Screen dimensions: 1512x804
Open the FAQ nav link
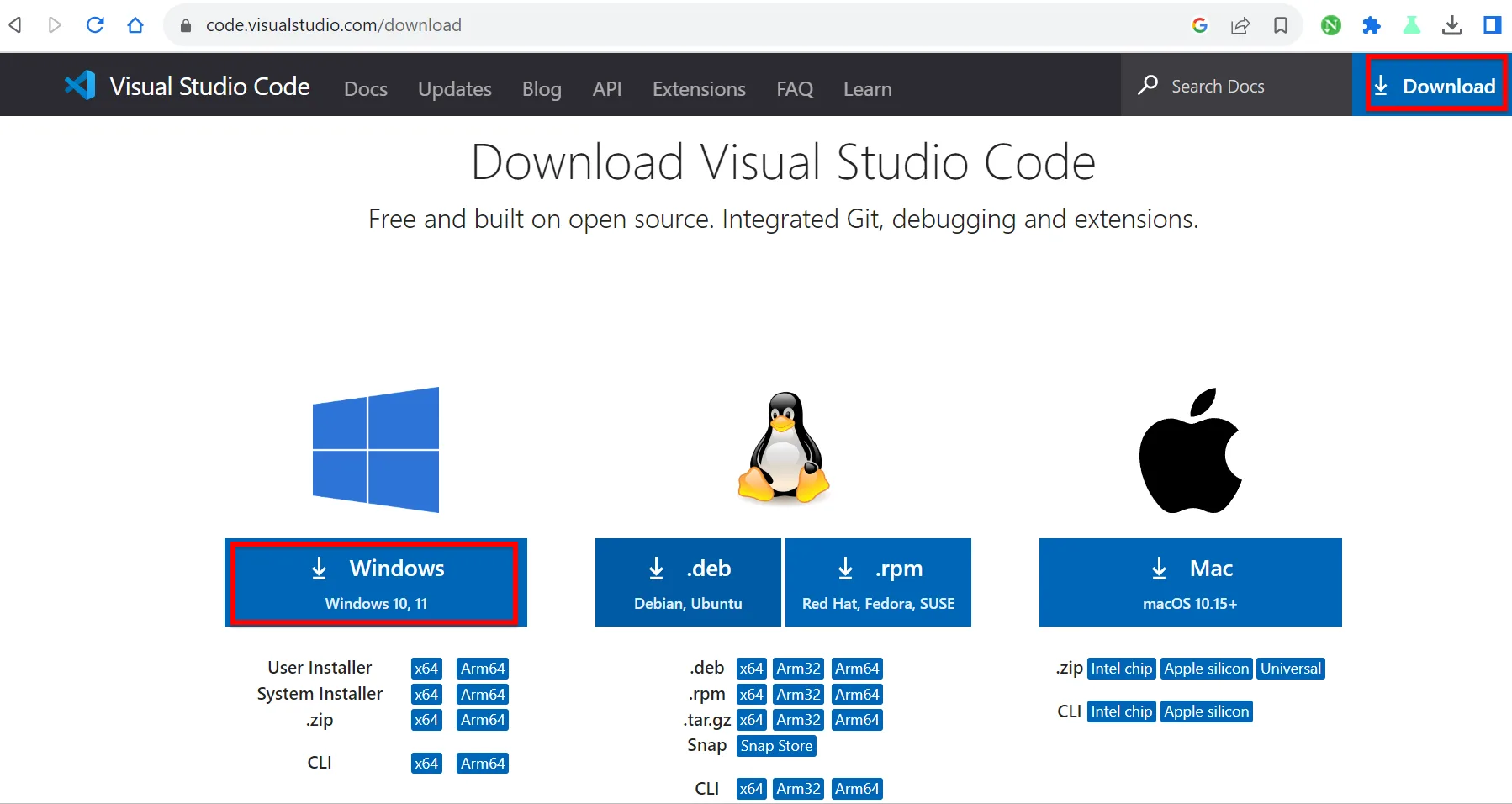(795, 88)
